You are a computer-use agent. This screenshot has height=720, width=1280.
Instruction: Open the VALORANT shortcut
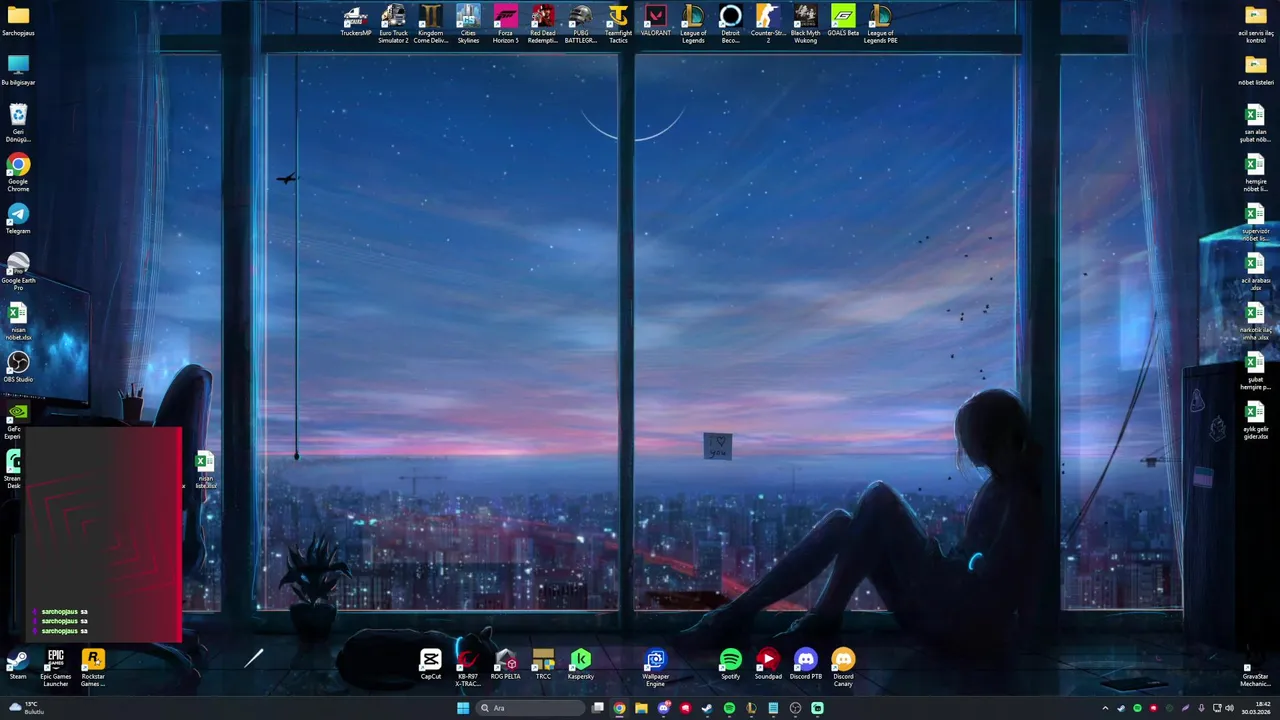point(655,22)
